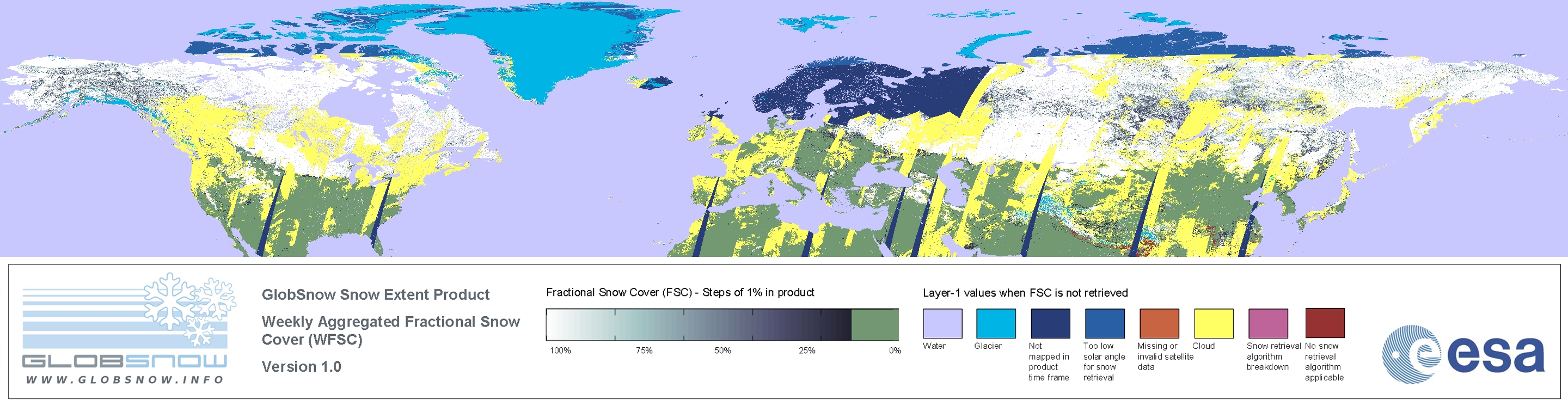Select the 'Not mapped in product time frame' swatch
1568x406 pixels.
1050,323
